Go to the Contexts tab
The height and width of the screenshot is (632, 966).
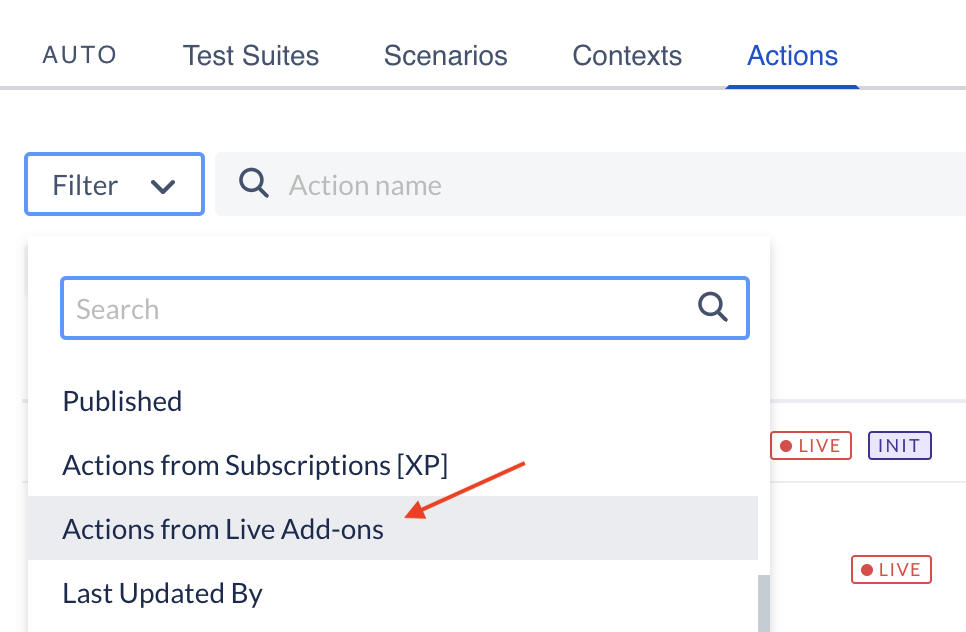click(x=627, y=55)
